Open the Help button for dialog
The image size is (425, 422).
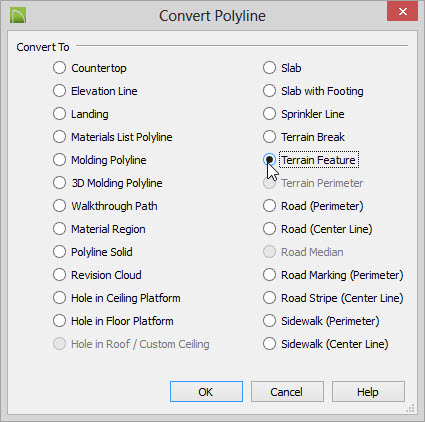(x=368, y=392)
